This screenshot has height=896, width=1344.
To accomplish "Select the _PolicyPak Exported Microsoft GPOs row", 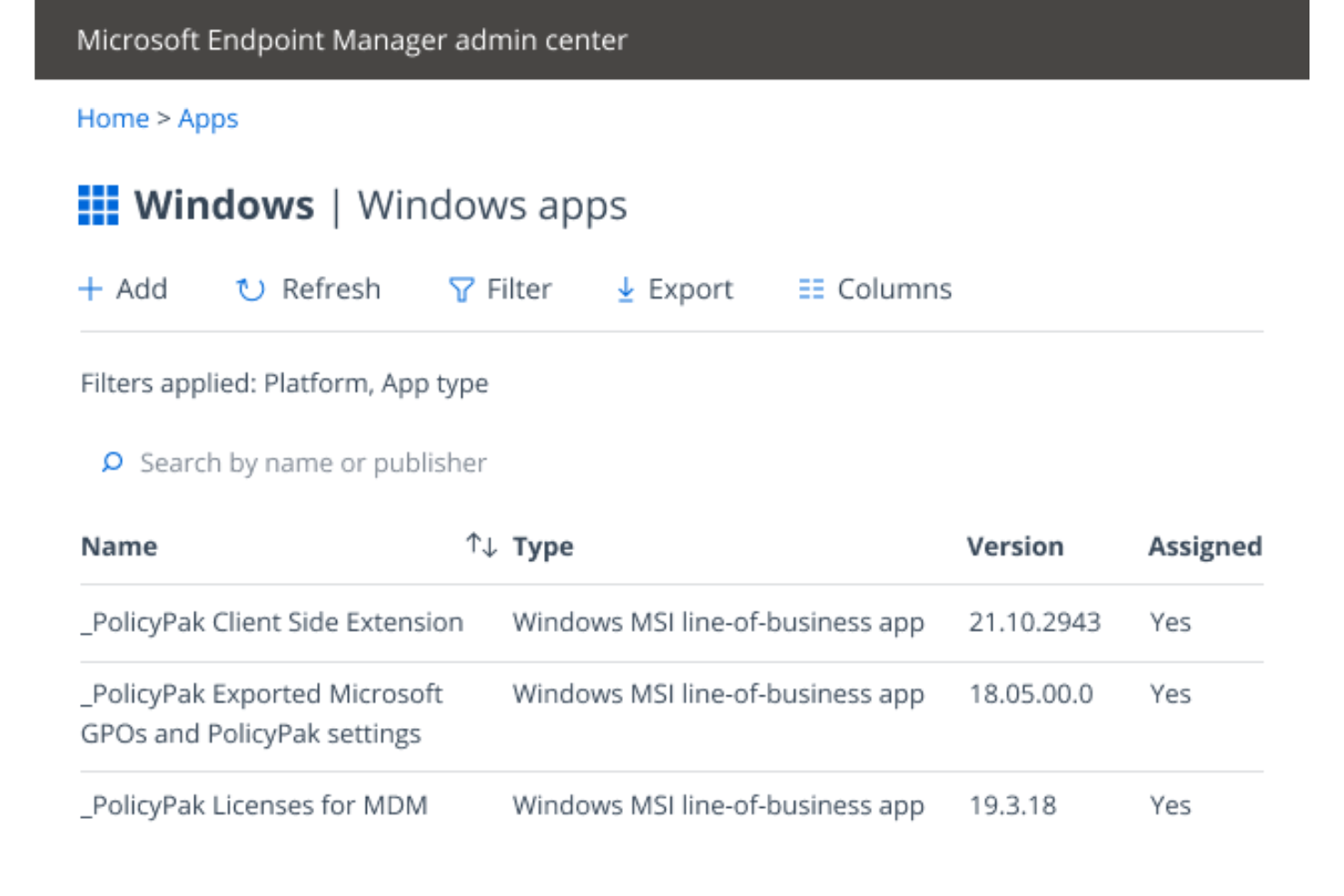I will (x=261, y=714).
